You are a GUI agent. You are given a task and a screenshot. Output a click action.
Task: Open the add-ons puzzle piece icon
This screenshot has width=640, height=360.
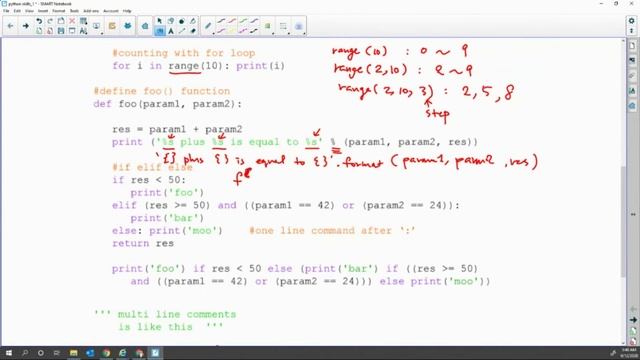pos(145,26)
